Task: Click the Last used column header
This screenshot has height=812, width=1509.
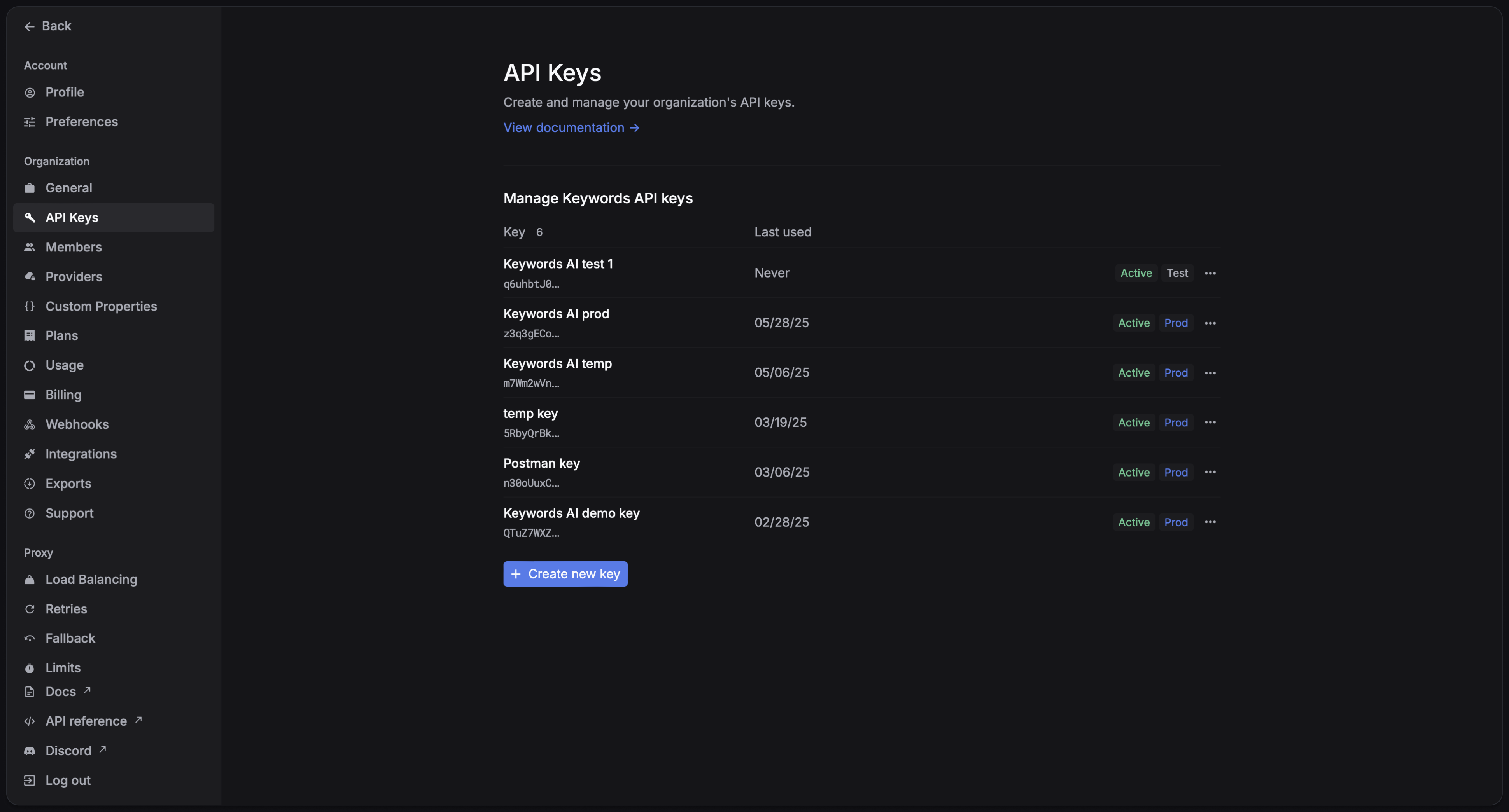Action: 783,232
